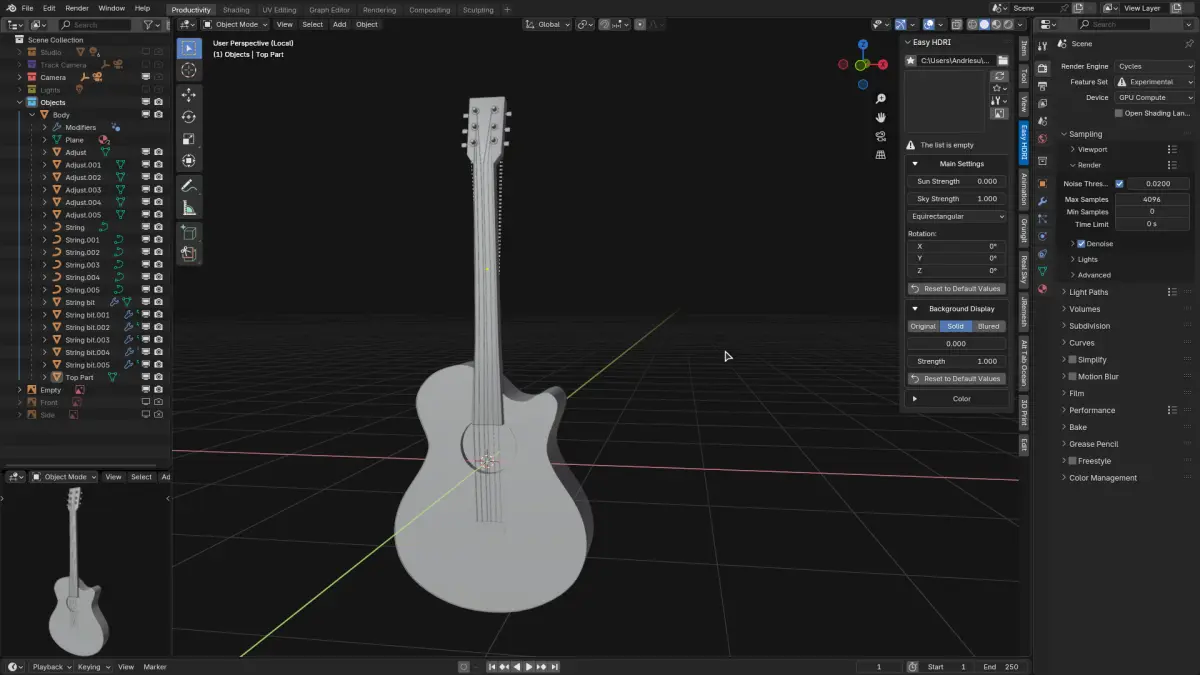Enable the Motion Blur checkbox
This screenshot has height=675, width=1200.
tap(1073, 377)
